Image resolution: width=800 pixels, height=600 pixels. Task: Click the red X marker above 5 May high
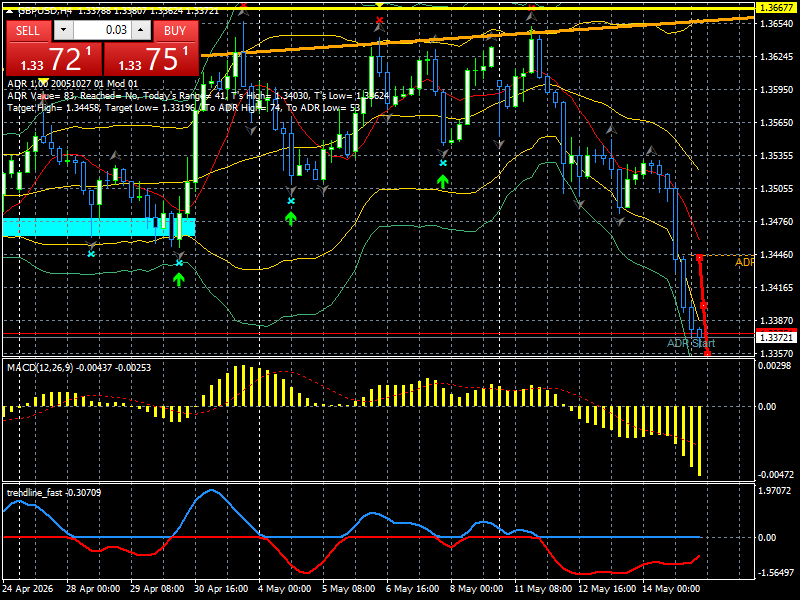click(x=379, y=20)
